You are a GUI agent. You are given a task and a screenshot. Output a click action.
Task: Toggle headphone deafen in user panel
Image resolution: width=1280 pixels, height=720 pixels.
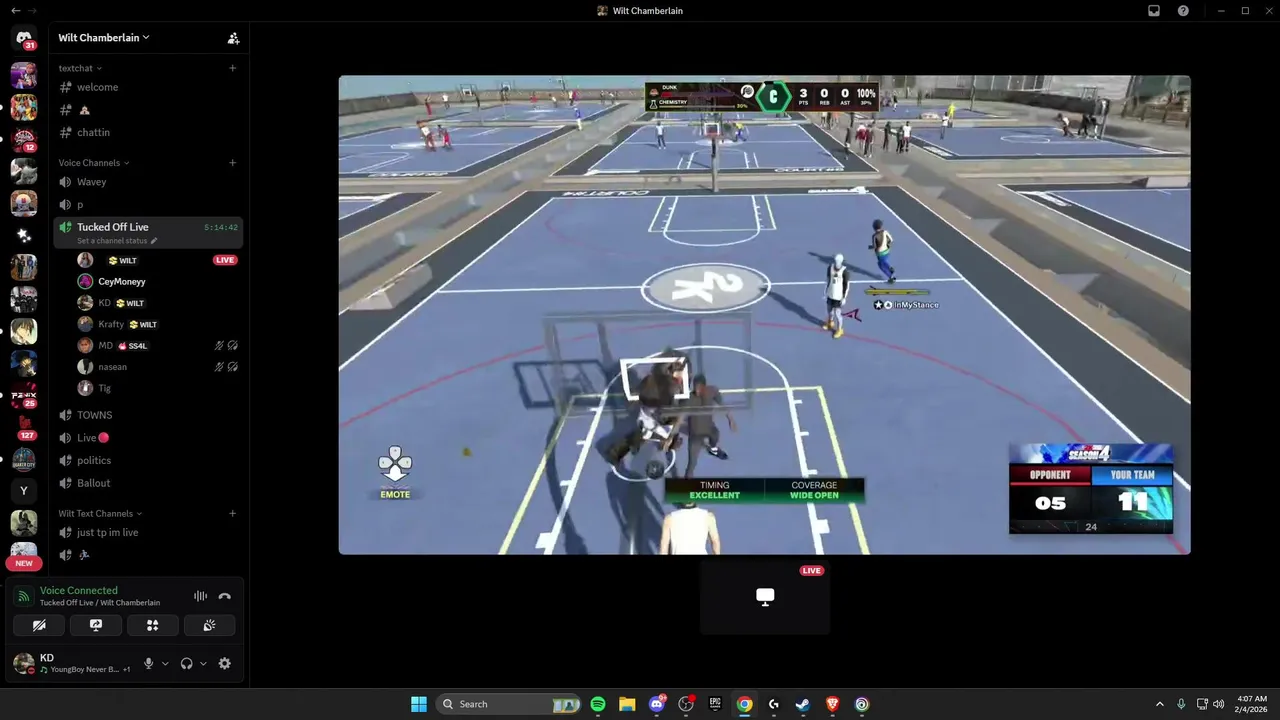[x=186, y=663]
